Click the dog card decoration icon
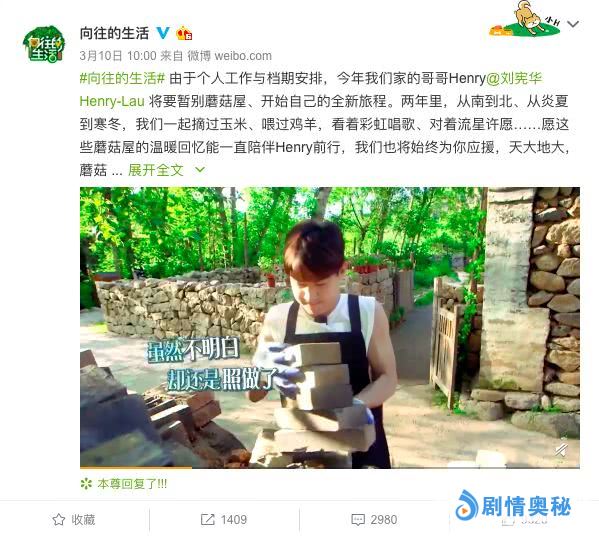This screenshot has width=599, height=536. pos(525,19)
